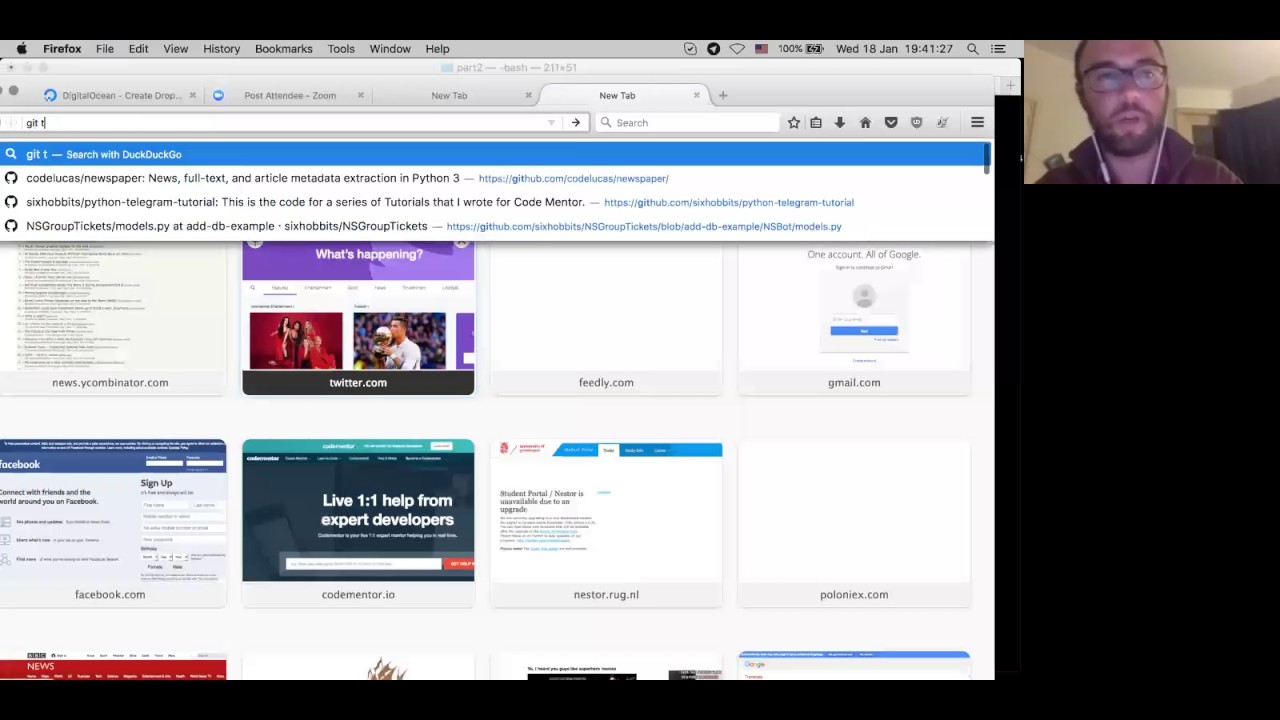
Task: Select the NSGroupTickets/models.py suggestion
Action: coord(492,226)
